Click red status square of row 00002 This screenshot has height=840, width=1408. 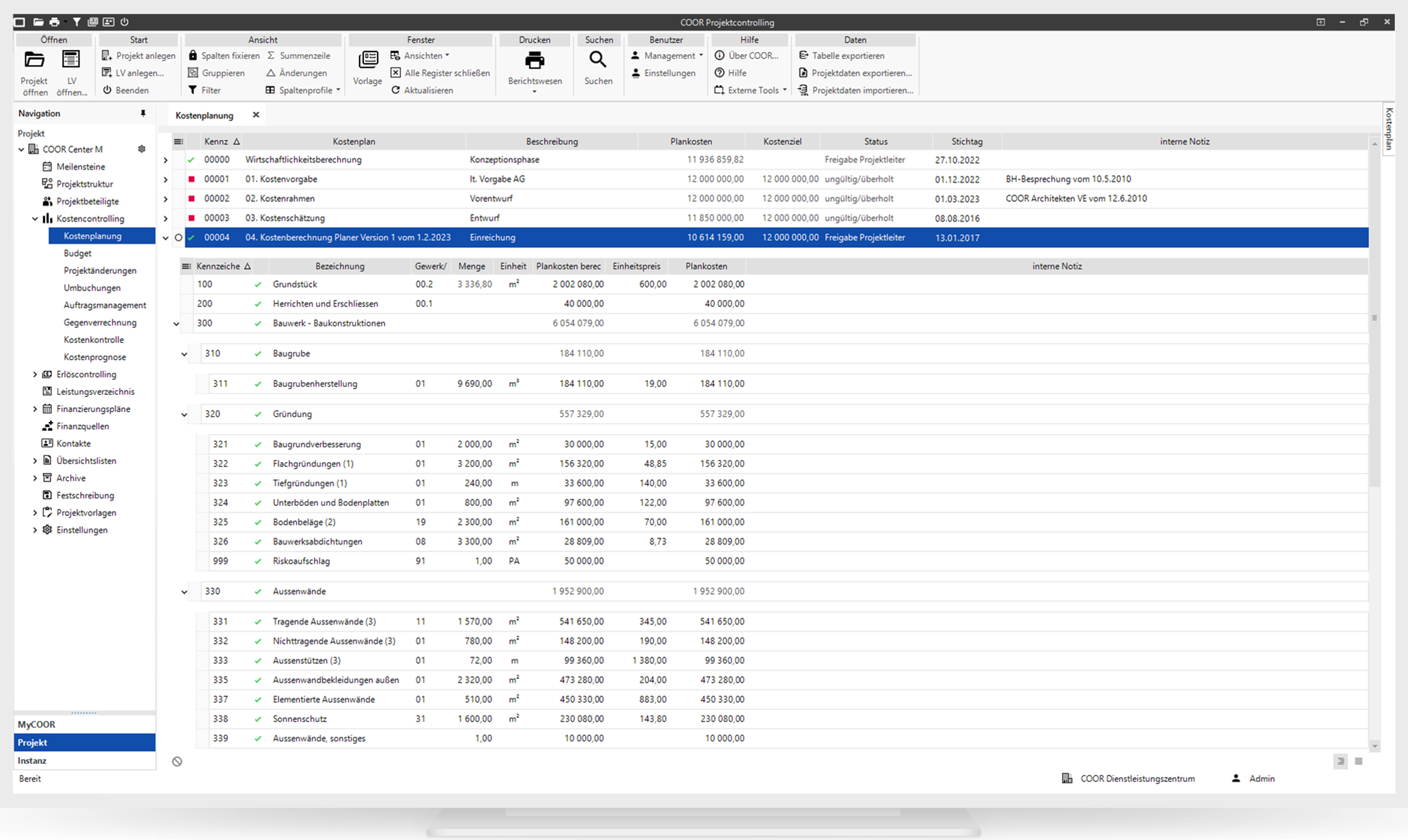point(191,199)
